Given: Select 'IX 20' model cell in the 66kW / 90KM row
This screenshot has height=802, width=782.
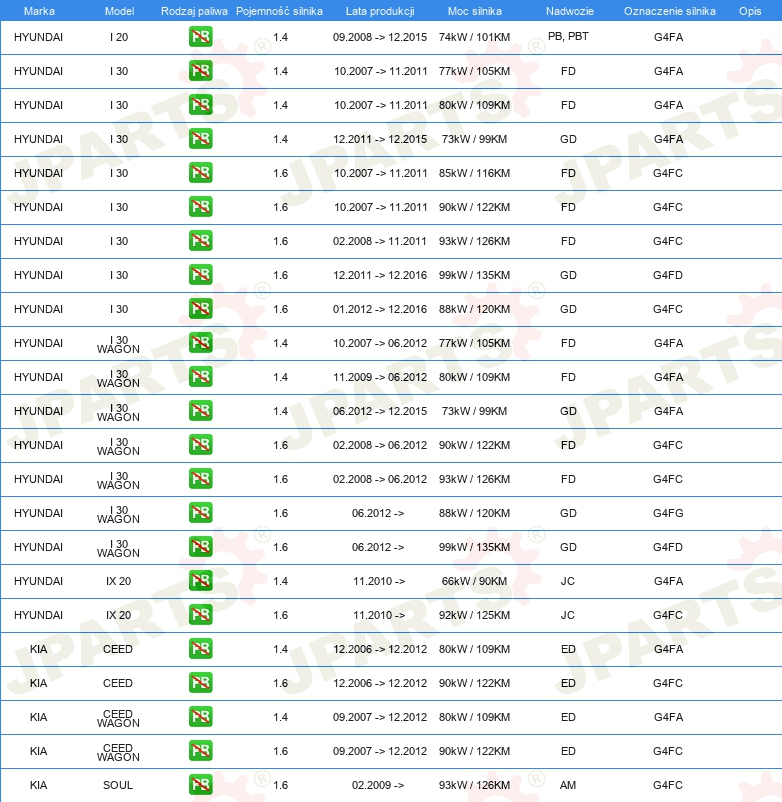Looking at the screenshot, I should coord(119,581).
